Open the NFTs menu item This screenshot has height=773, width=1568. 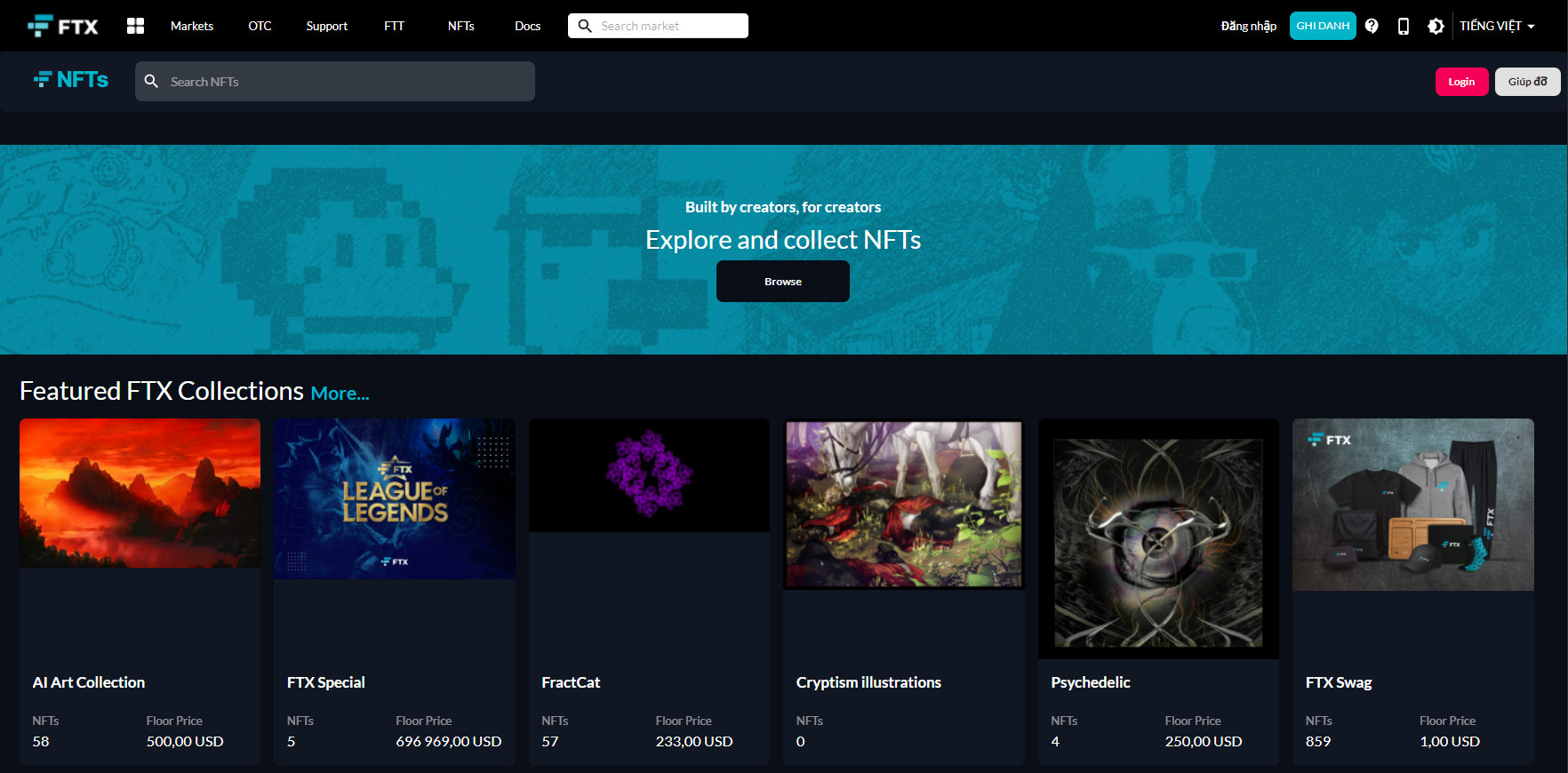click(460, 26)
